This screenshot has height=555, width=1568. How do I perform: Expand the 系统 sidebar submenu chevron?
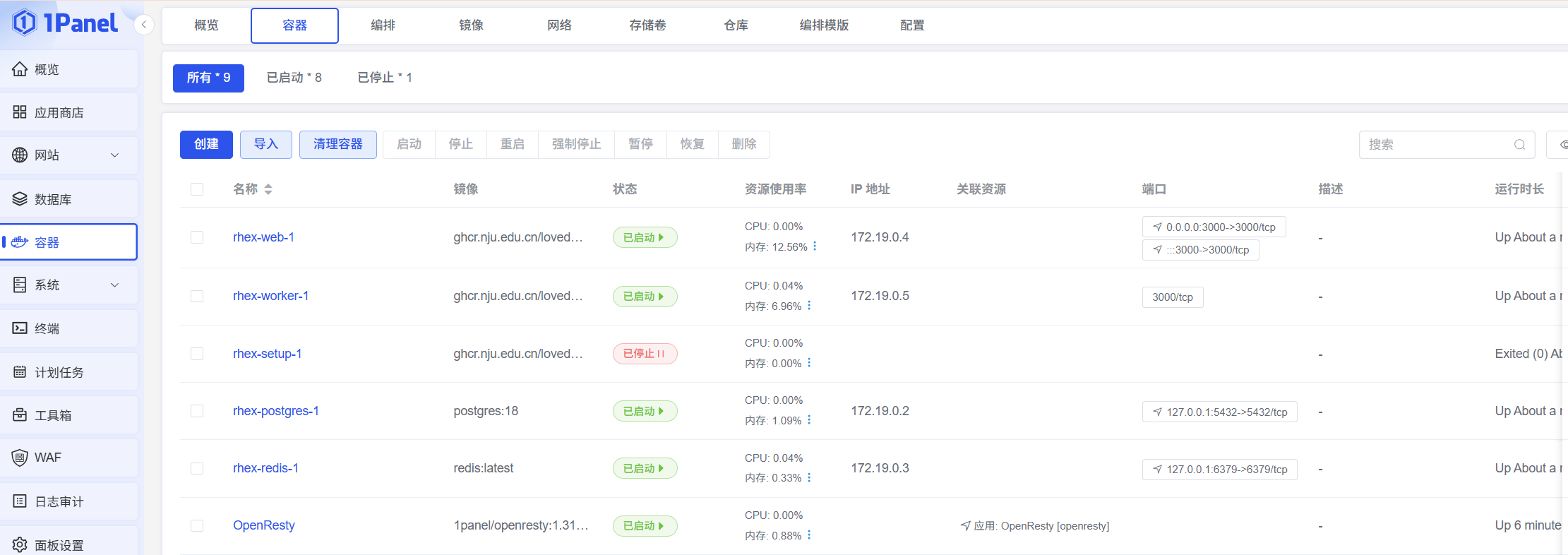[x=114, y=285]
